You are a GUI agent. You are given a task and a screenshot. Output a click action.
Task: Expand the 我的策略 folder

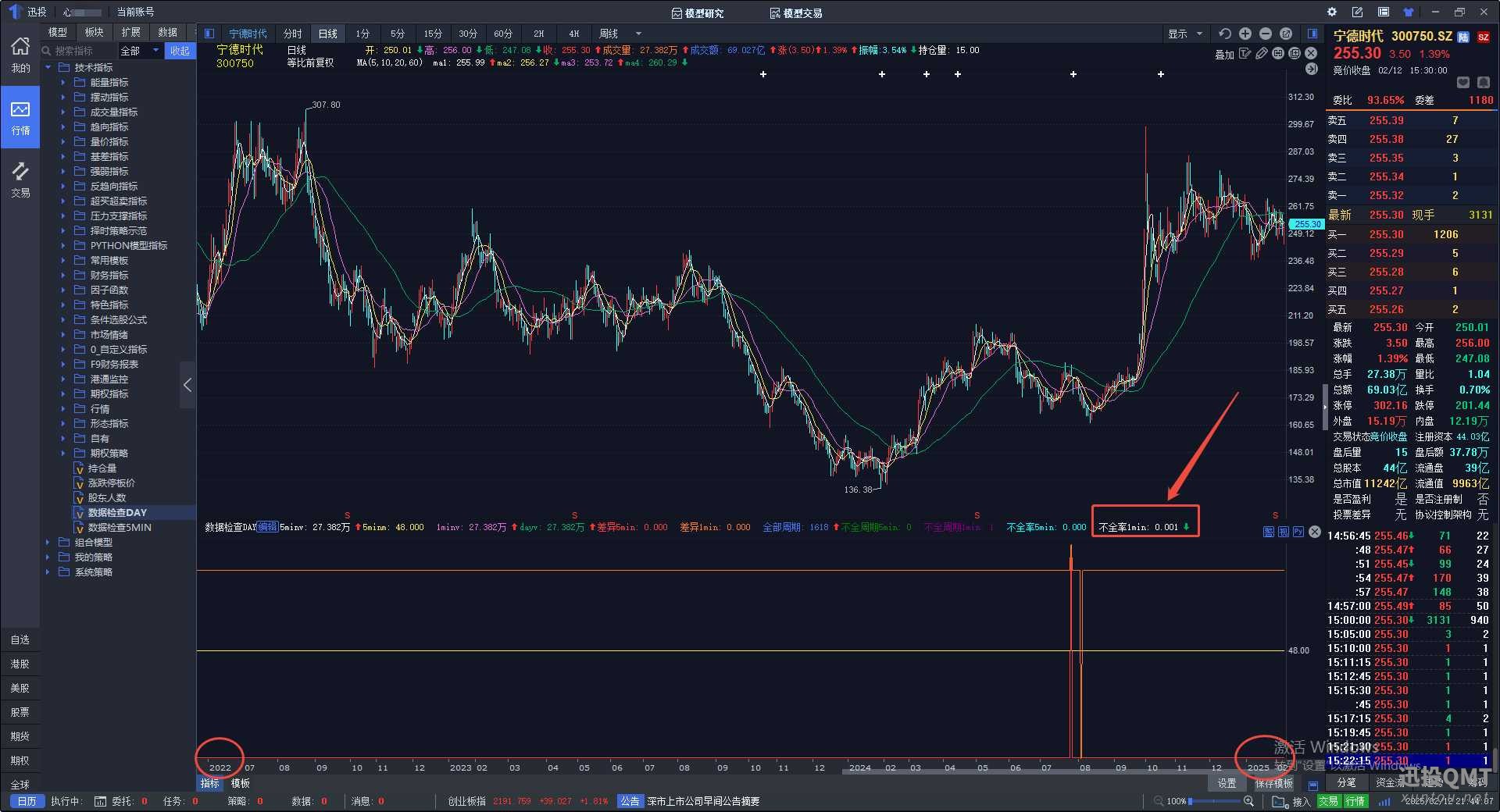tap(48, 557)
